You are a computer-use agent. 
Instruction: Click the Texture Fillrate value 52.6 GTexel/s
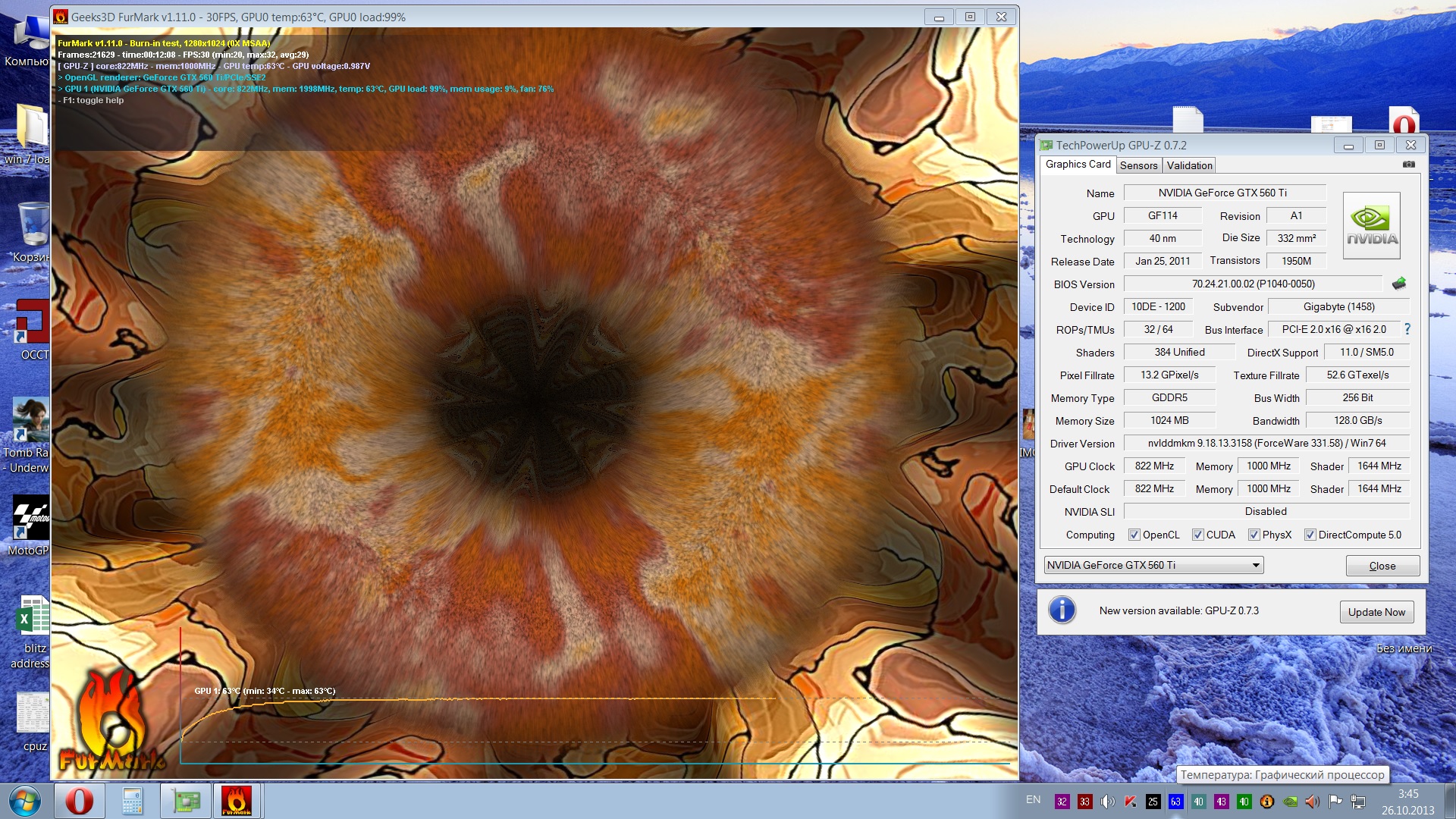point(1357,375)
